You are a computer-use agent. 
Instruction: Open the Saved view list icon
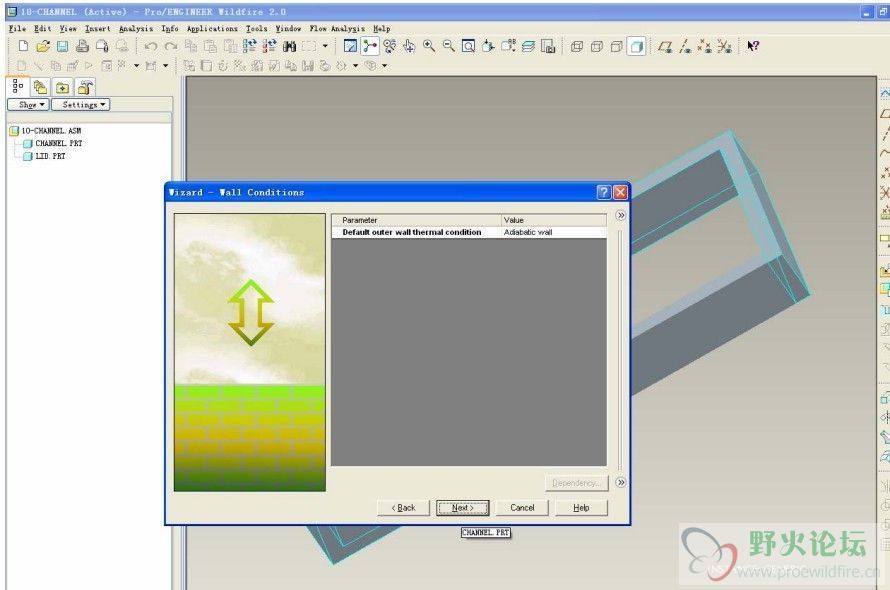[508, 46]
